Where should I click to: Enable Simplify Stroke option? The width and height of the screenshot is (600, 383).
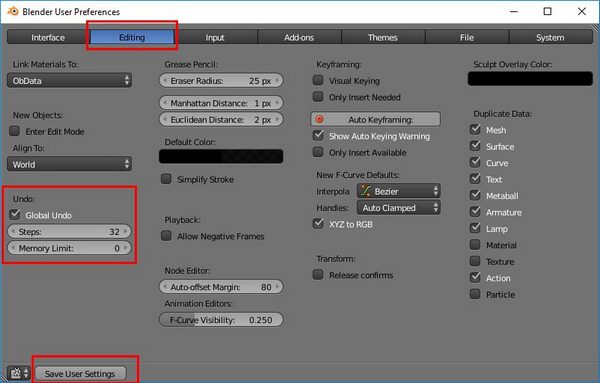[166, 179]
